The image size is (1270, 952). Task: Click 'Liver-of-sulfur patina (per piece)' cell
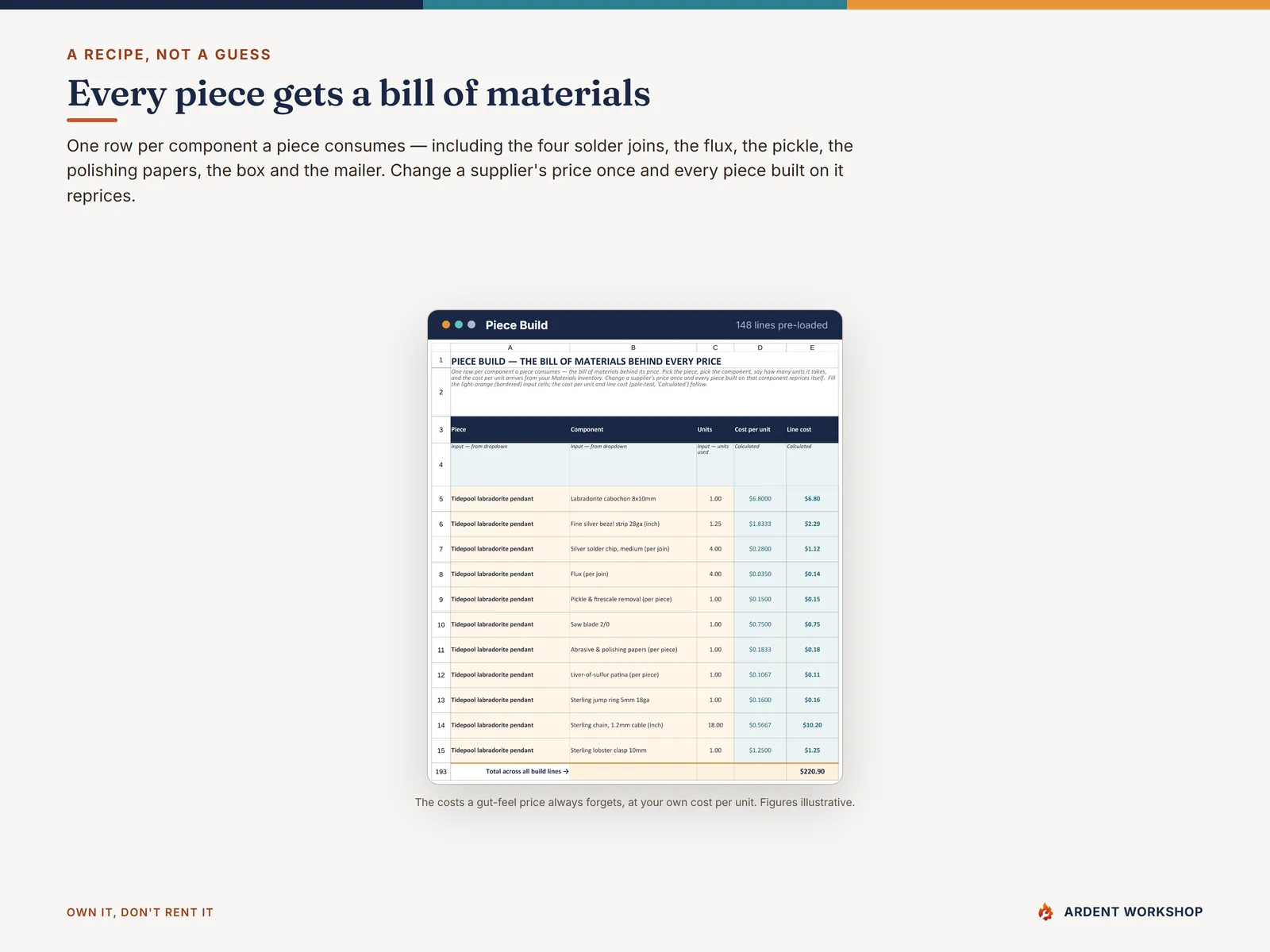click(633, 675)
